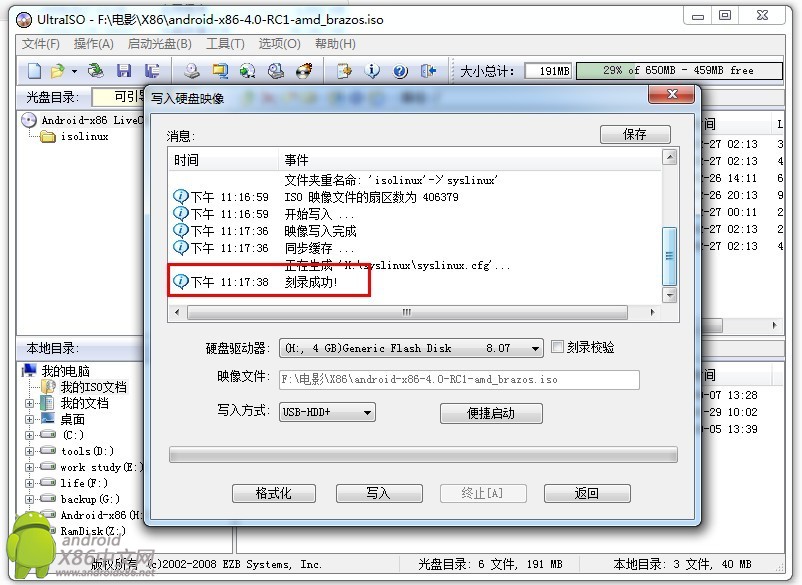
Task: Select the life(F:) drive
Action: coord(84,483)
